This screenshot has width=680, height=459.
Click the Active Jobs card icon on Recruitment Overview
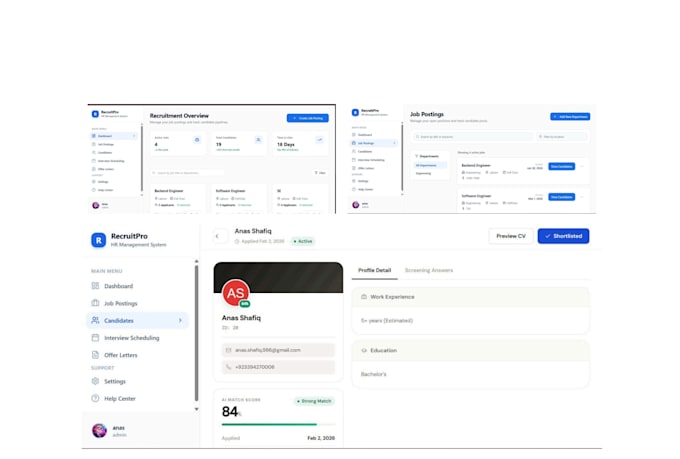point(197,140)
